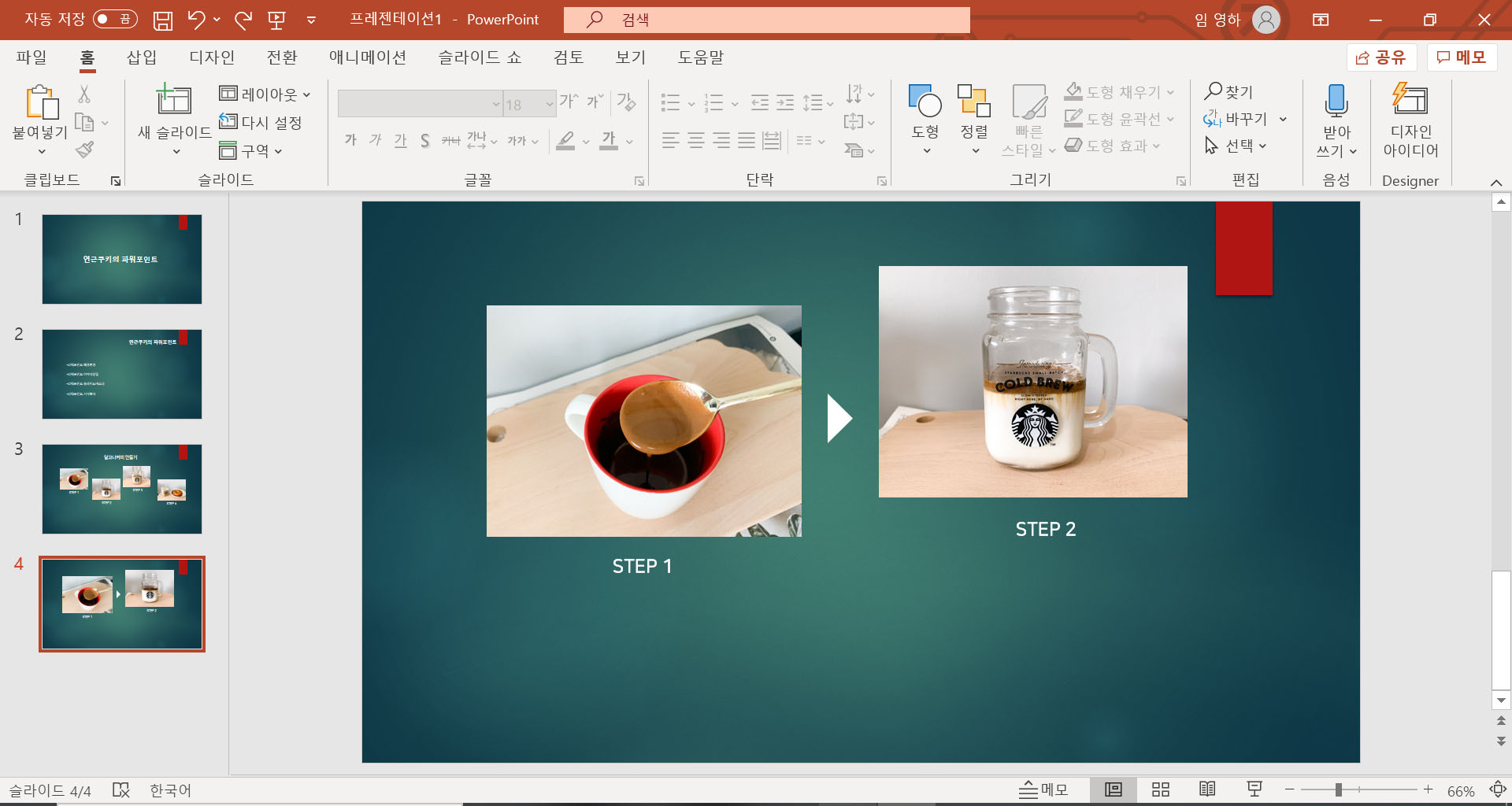Click the Undo arrow icon
Screen dimensions: 1512x806
[x=197, y=20]
